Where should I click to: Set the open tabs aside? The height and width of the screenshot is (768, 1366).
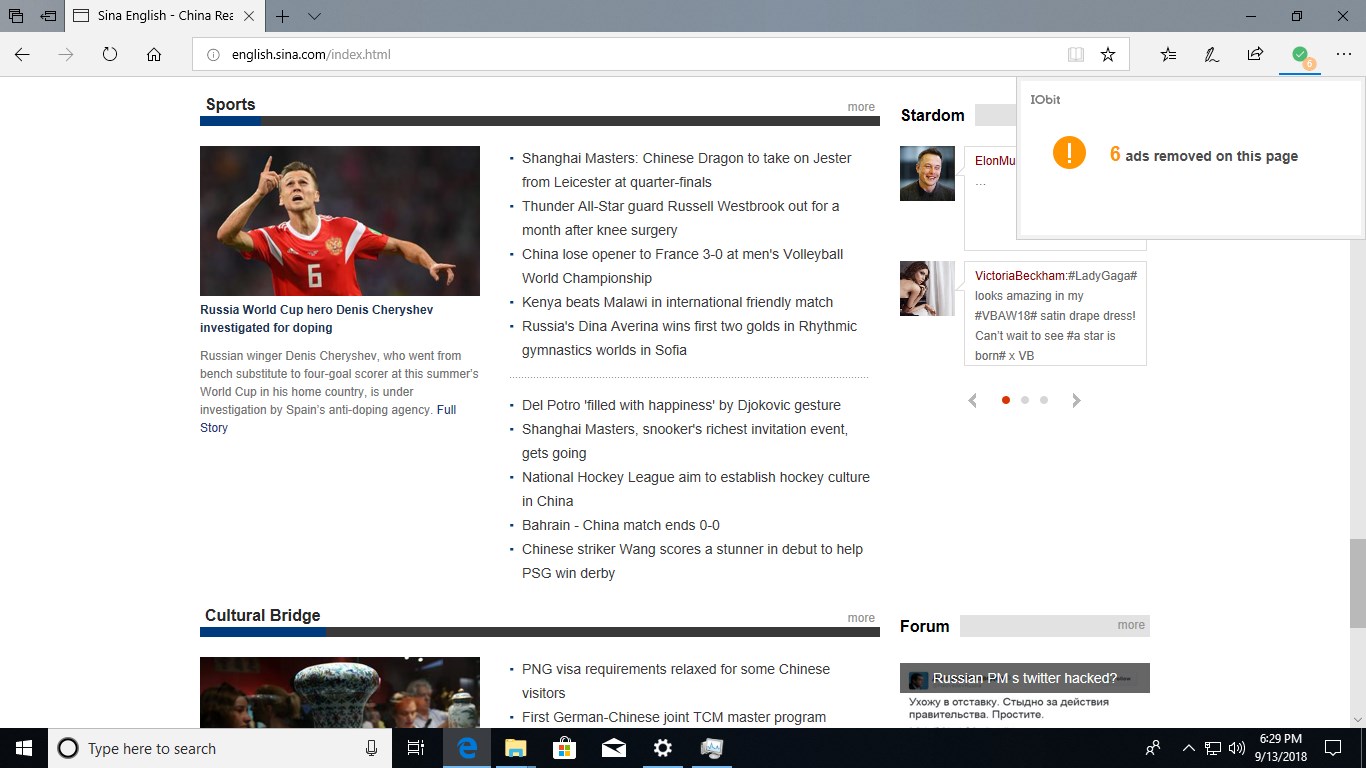click(48, 16)
